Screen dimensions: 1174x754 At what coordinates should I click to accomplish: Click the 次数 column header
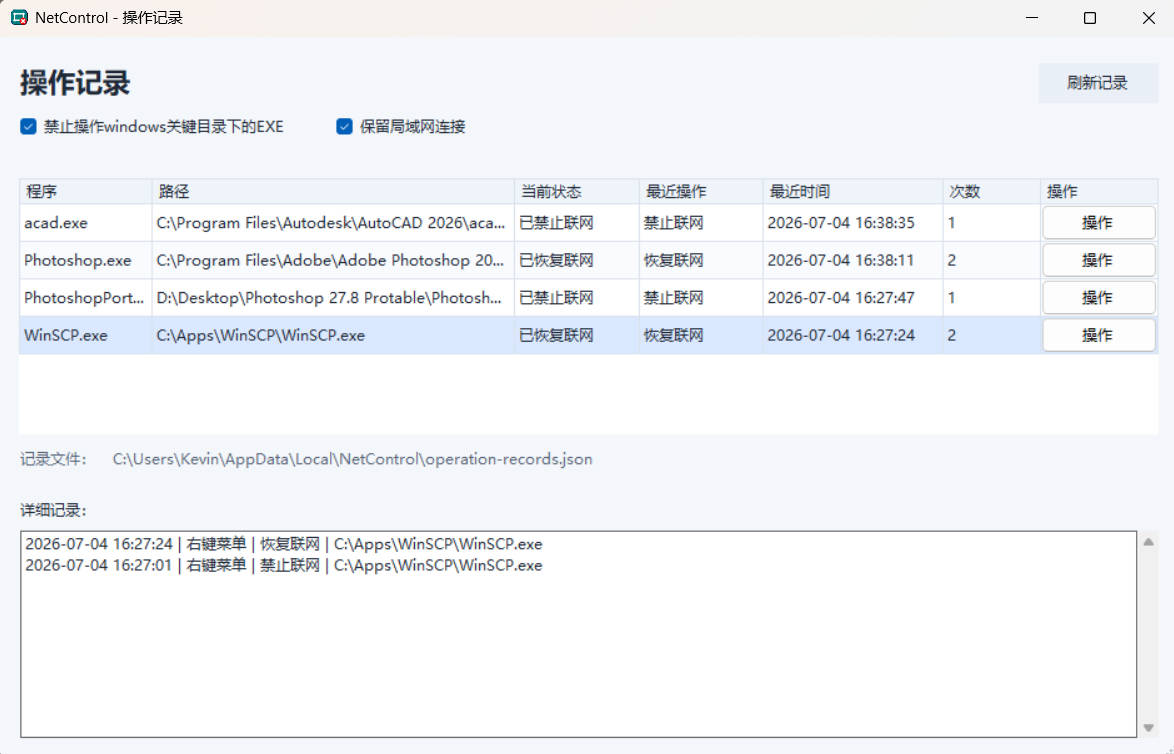click(991, 192)
